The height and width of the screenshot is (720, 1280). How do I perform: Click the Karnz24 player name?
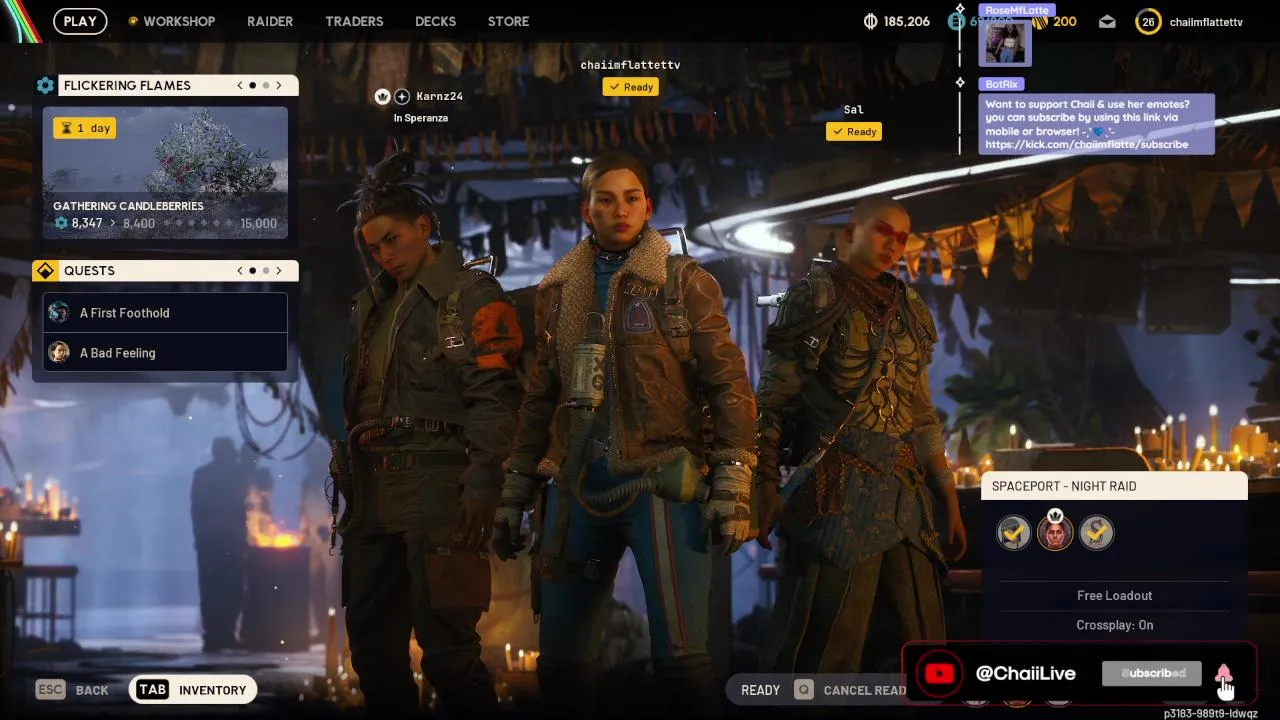tap(440, 96)
